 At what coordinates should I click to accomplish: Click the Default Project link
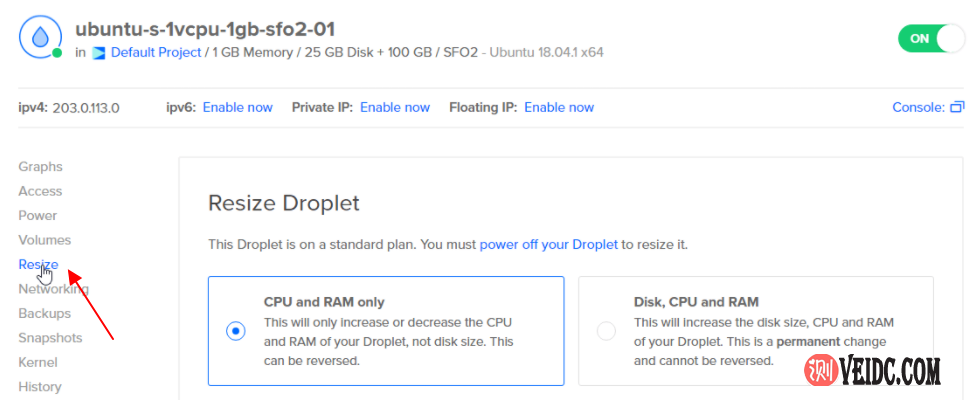tap(155, 52)
